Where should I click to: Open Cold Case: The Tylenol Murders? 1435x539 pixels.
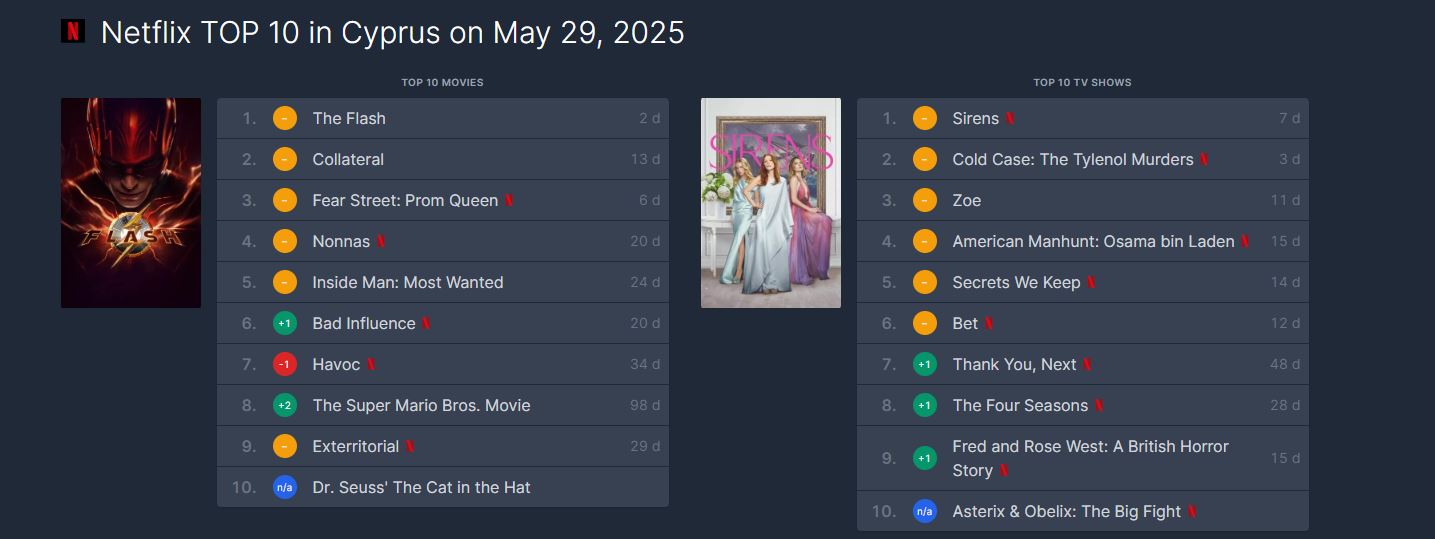pos(1073,159)
